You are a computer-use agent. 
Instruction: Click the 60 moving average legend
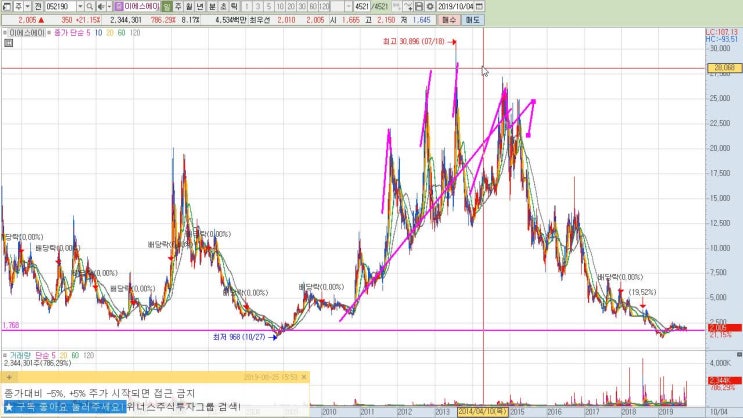[121, 33]
